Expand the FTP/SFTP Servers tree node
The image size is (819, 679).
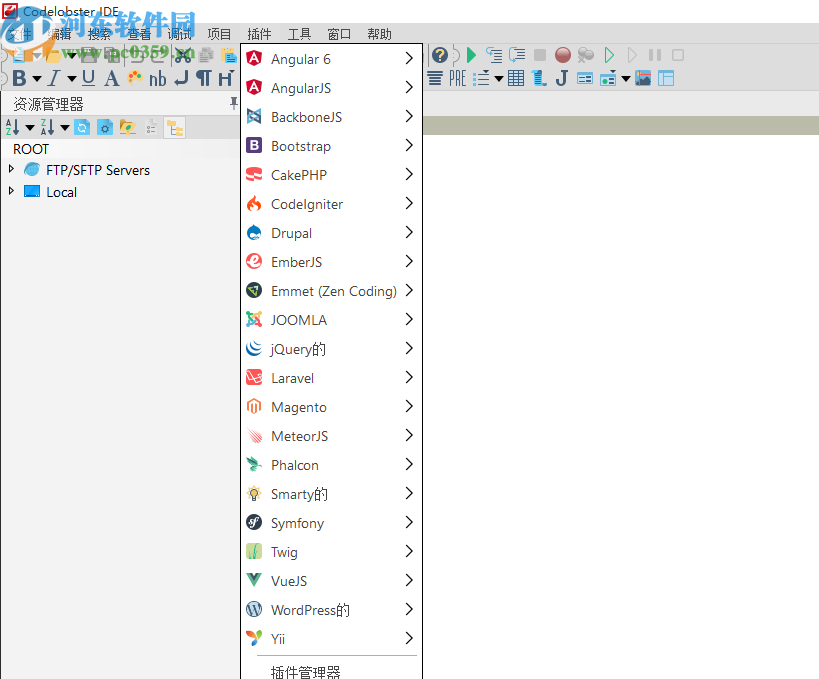click(x=11, y=170)
